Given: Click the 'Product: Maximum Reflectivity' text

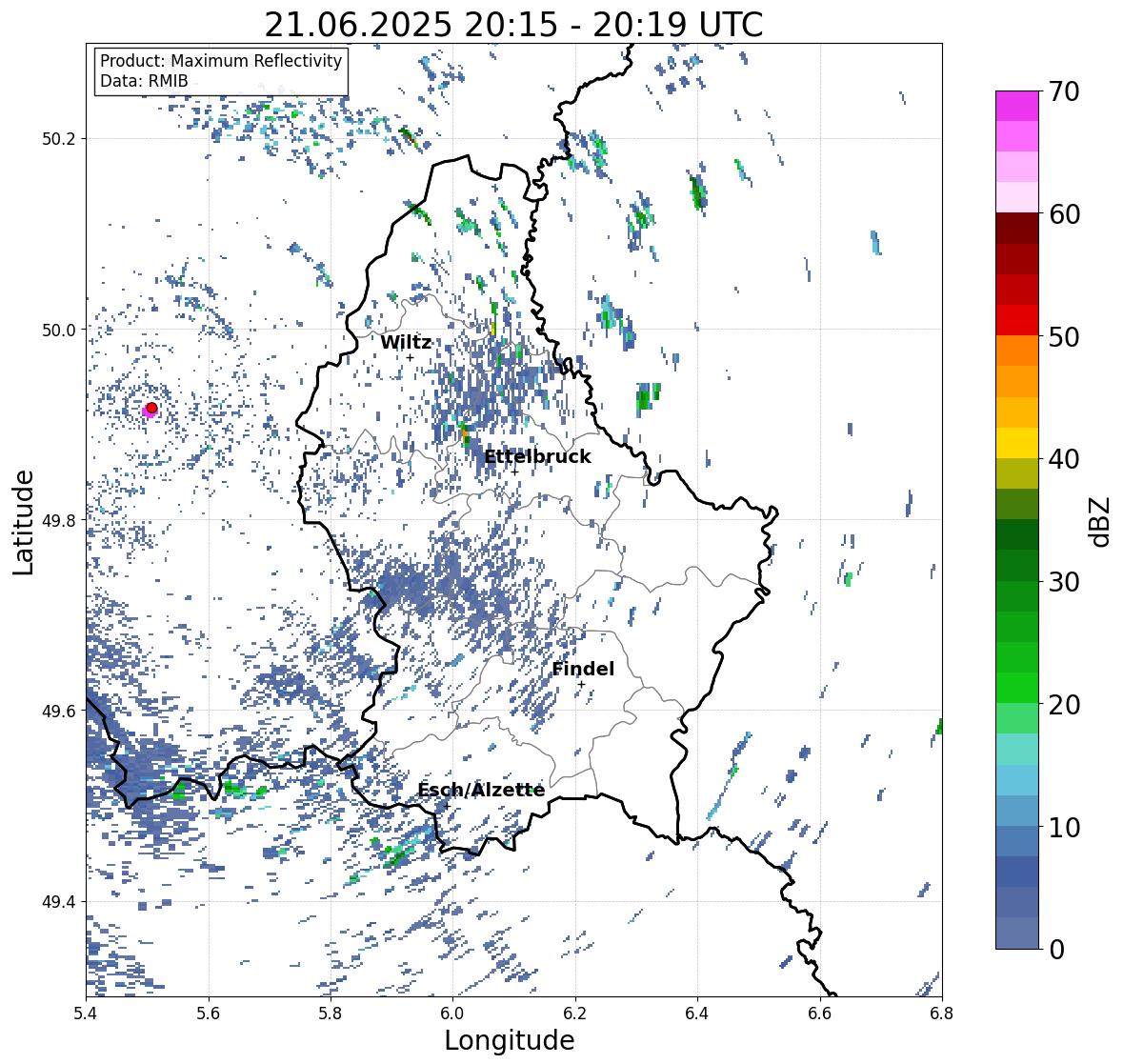Looking at the screenshot, I should tap(221, 61).
